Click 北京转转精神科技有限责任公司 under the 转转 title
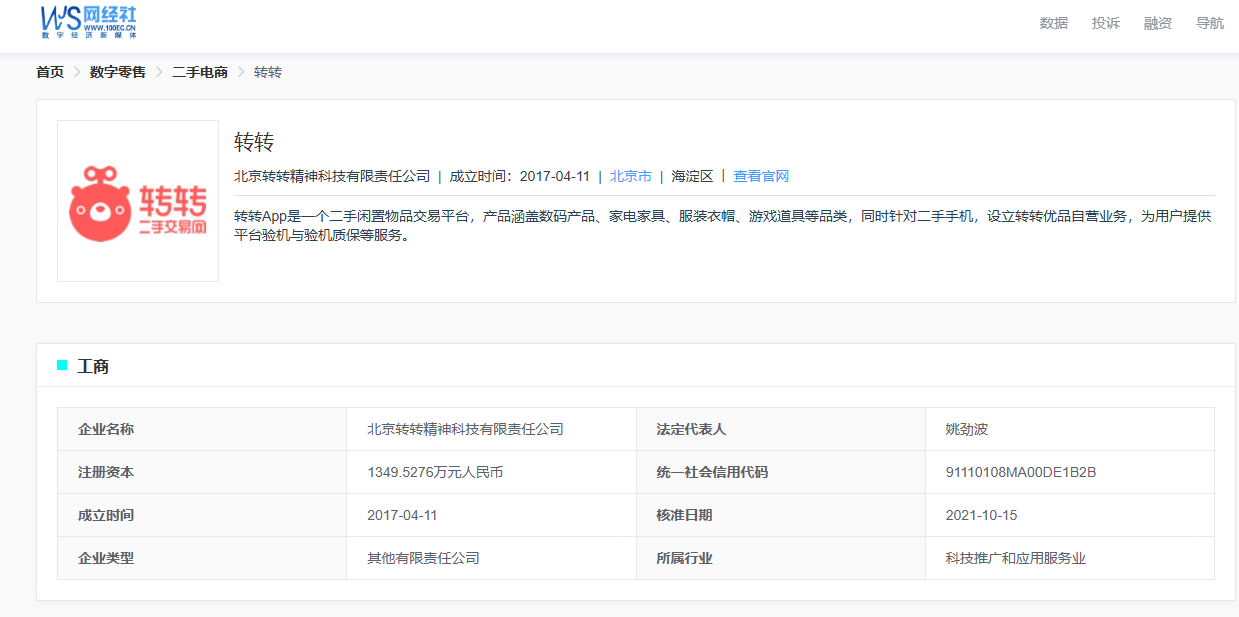 point(332,176)
